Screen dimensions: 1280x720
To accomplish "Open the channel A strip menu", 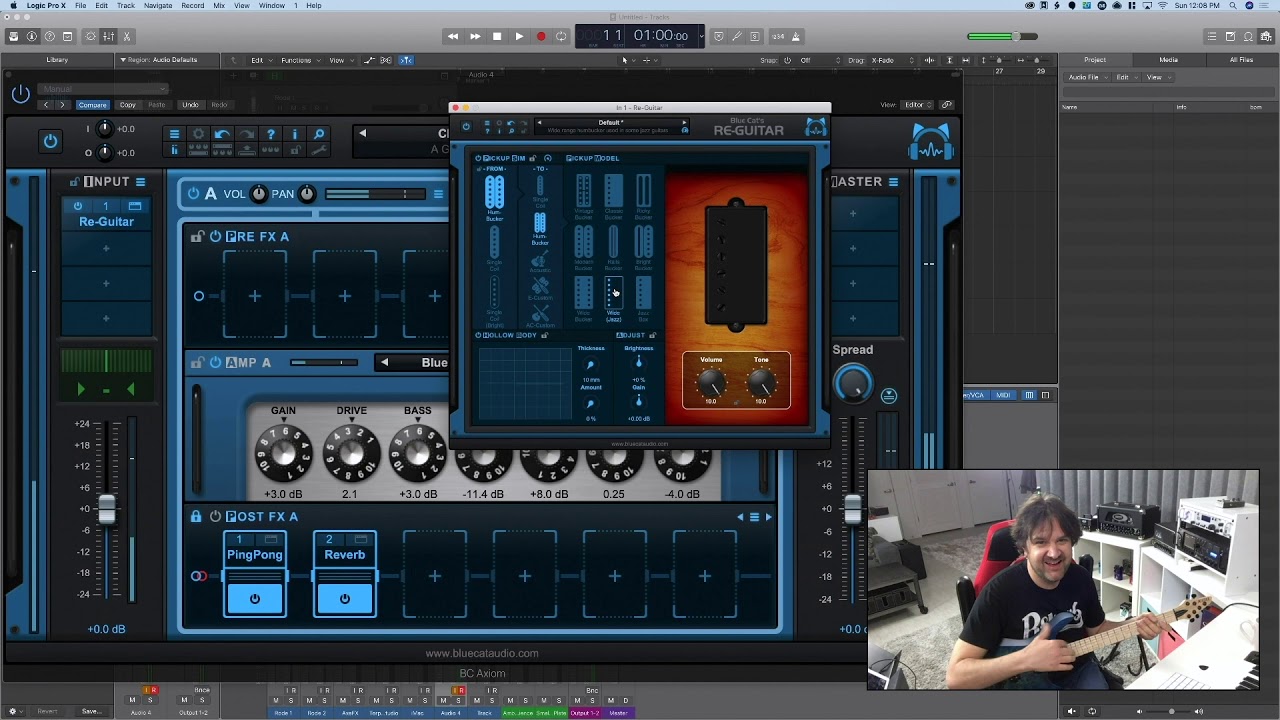I will point(438,194).
